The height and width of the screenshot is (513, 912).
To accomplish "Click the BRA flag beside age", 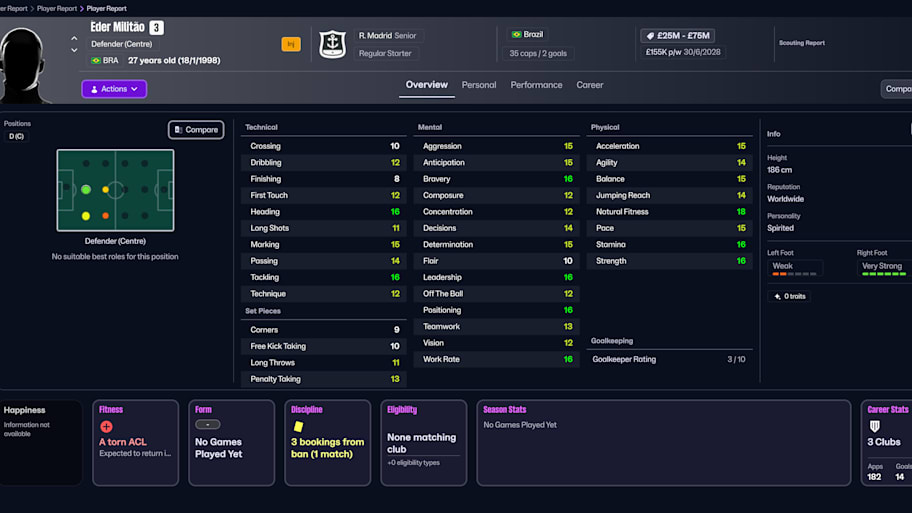I will 96,60.
